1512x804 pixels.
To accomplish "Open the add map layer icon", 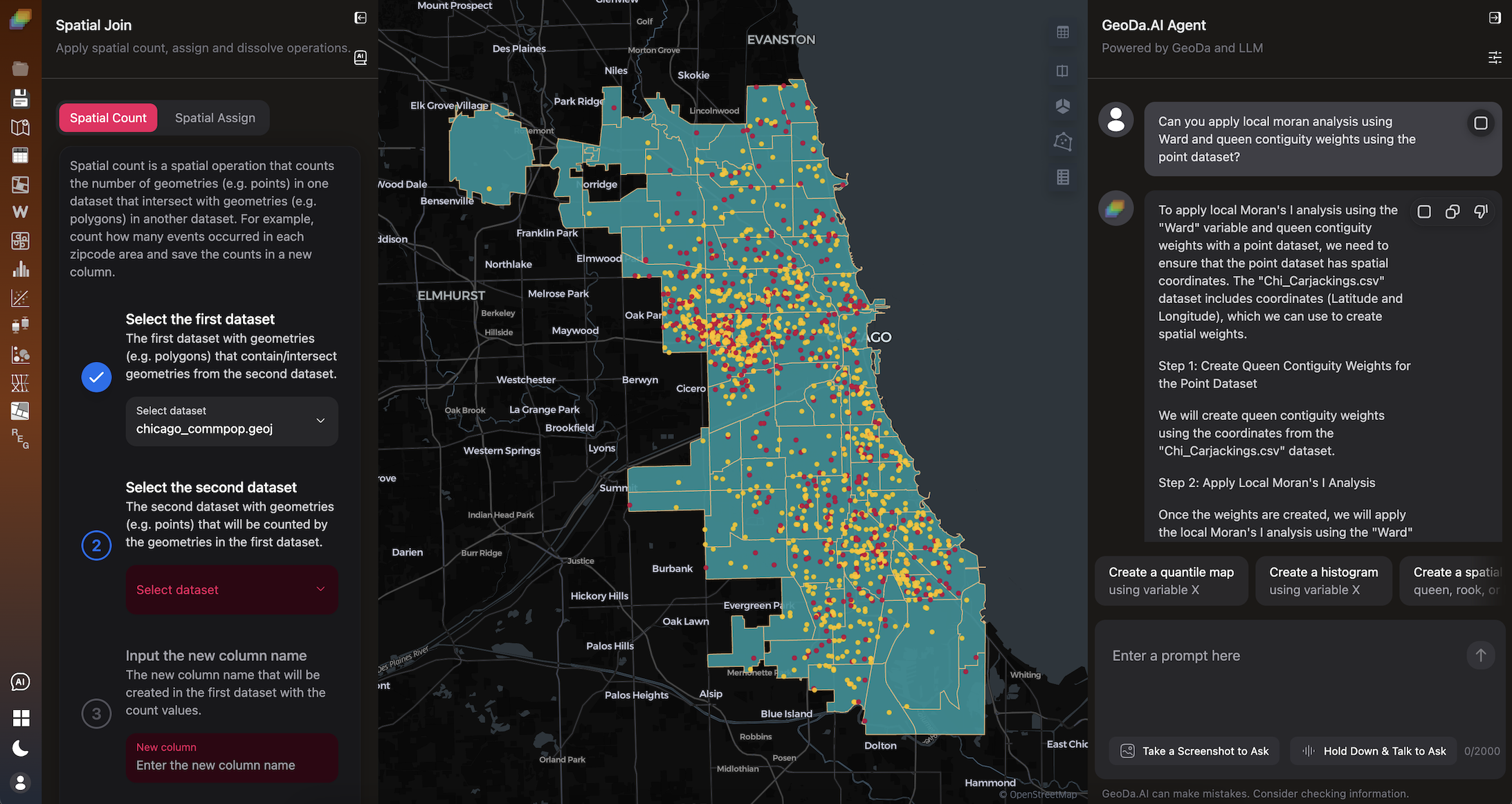I will coord(20,127).
